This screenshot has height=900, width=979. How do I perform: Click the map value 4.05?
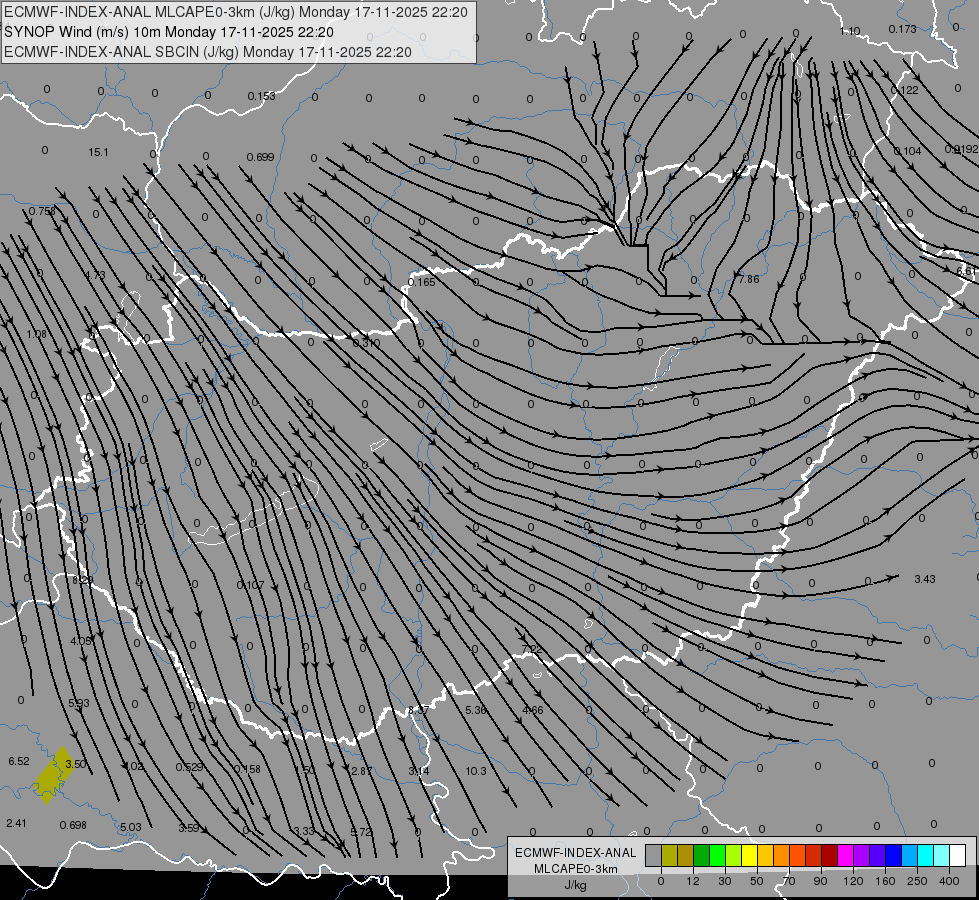[x=81, y=641]
